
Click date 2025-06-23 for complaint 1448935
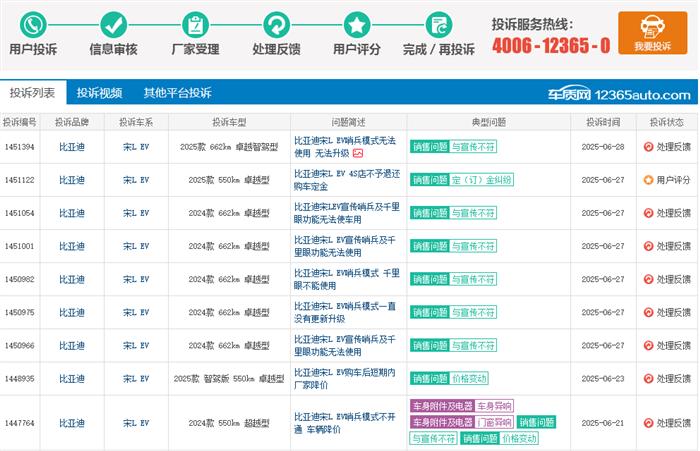(x=603, y=379)
